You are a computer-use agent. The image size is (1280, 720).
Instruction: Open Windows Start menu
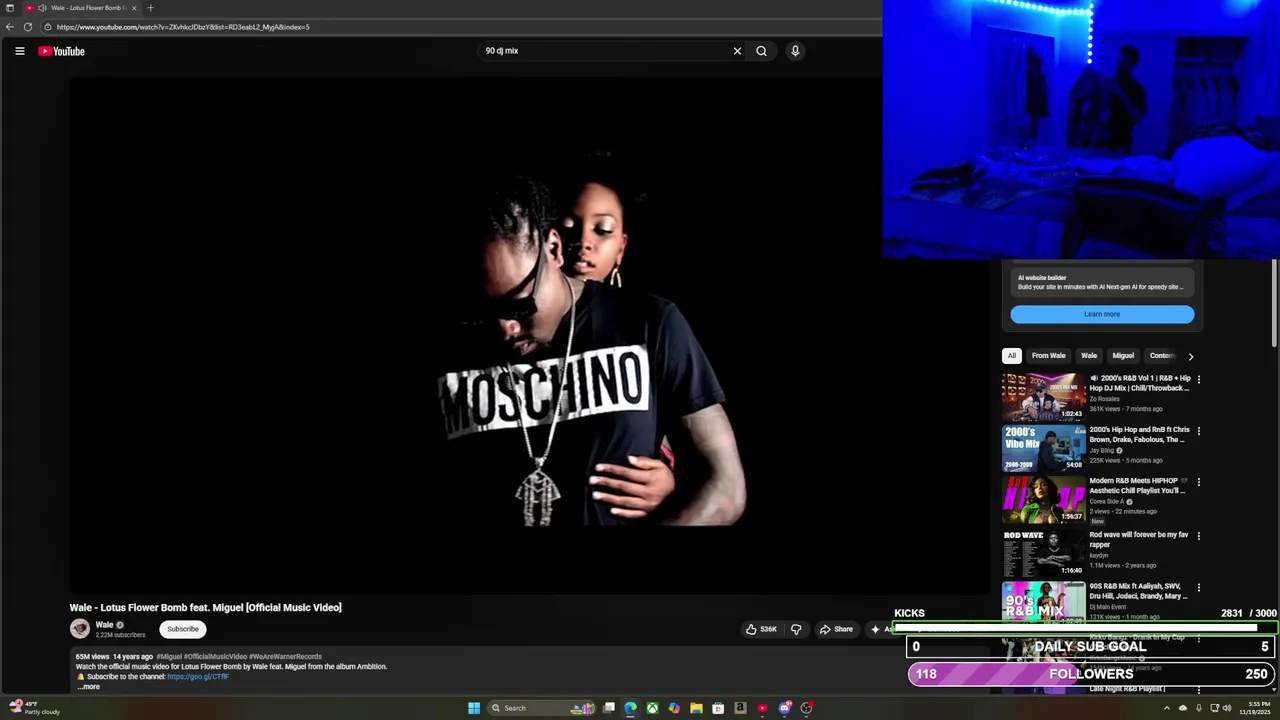(x=474, y=708)
